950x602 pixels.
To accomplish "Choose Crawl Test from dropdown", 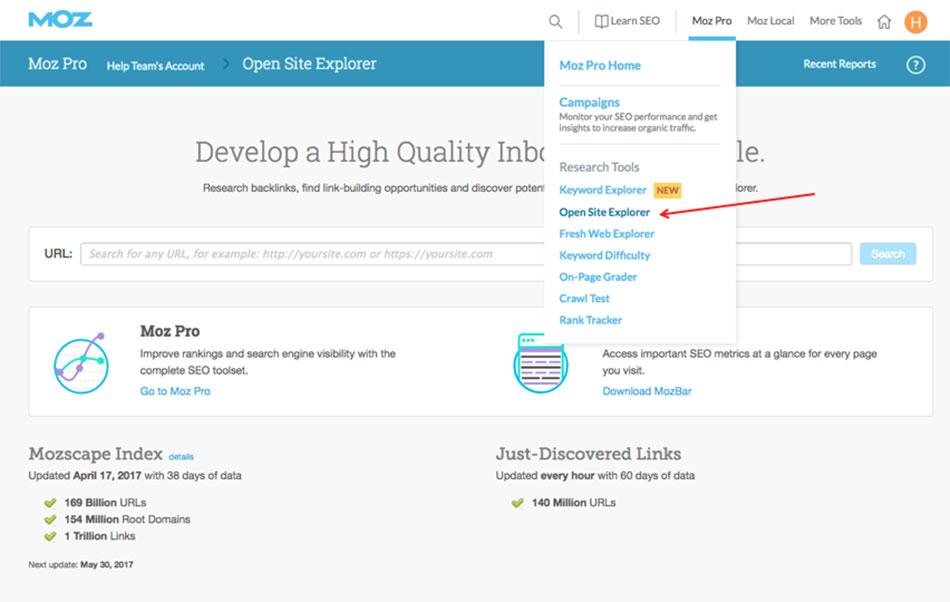I will tap(584, 299).
